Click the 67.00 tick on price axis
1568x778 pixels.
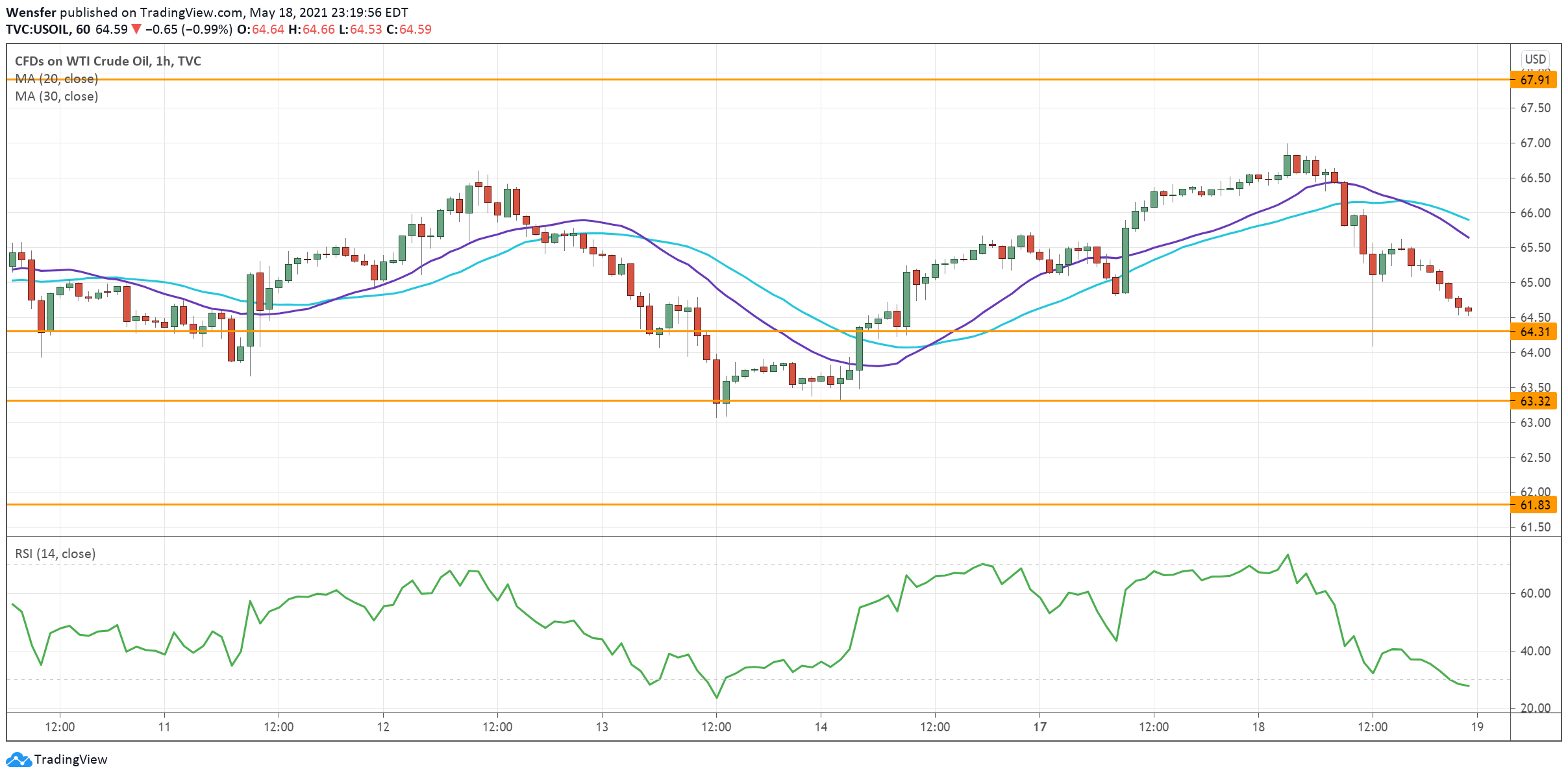[x=1535, y=143]
